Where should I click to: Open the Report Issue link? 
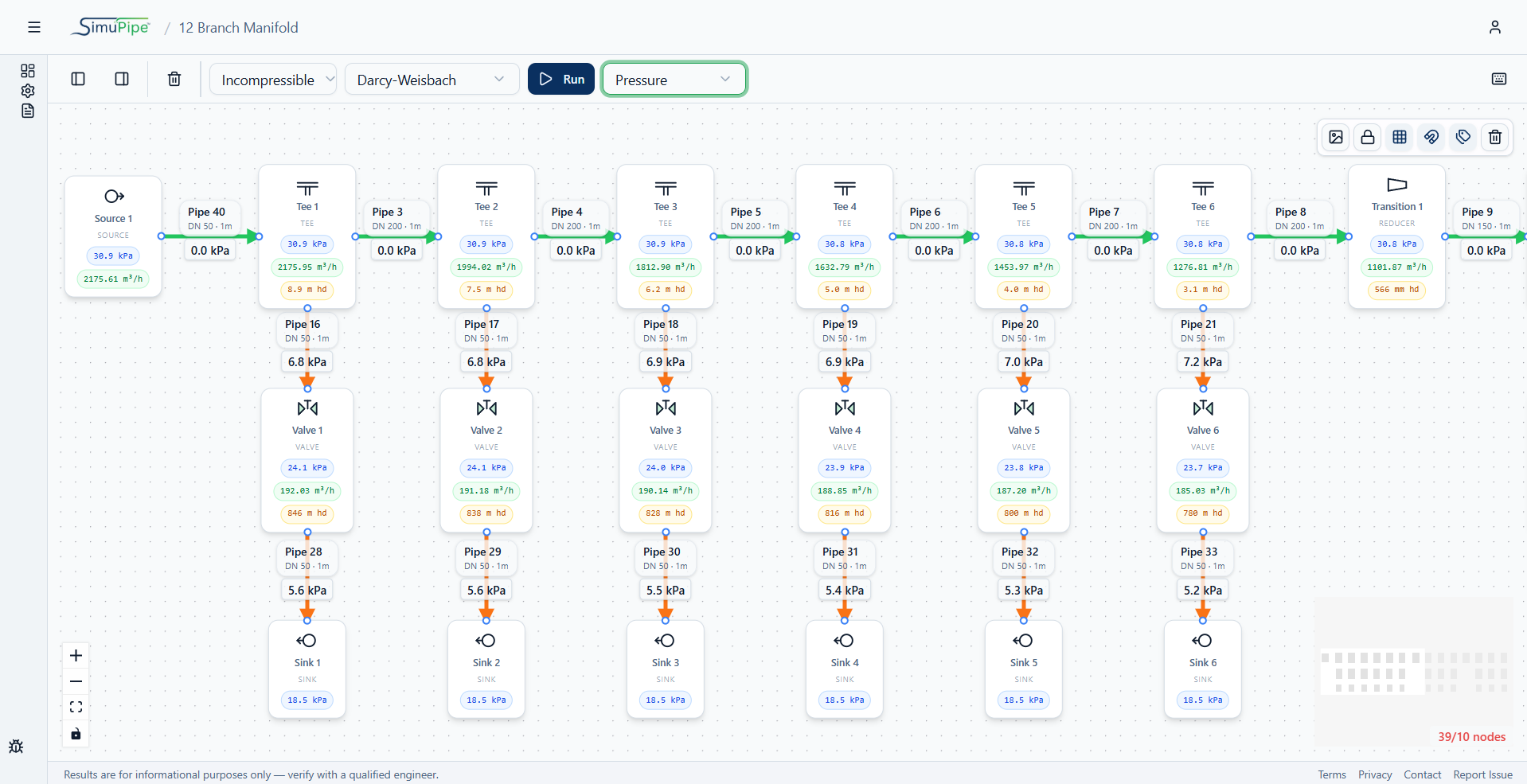point(1482,774)
